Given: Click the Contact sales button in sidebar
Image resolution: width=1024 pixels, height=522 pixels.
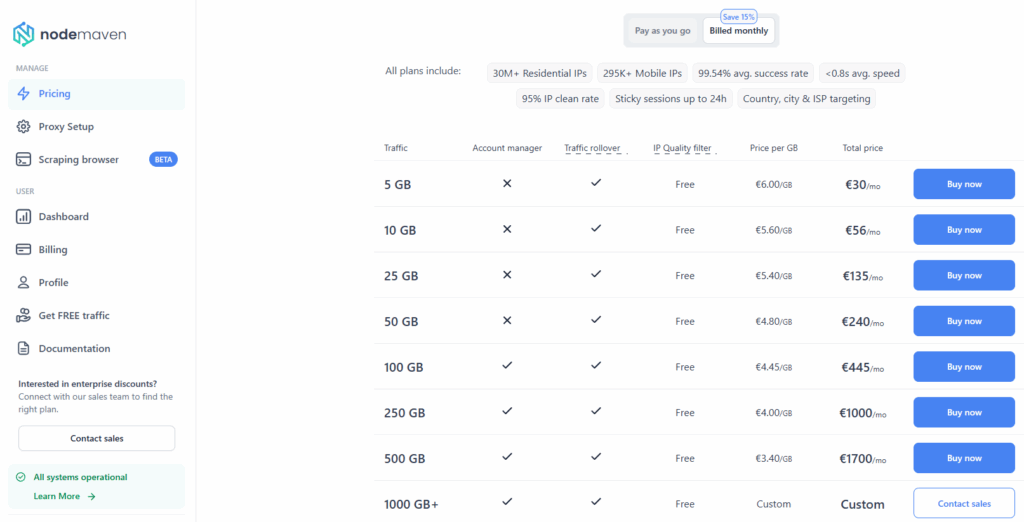Looking at the screenshot, I should (x=97, y=438).
